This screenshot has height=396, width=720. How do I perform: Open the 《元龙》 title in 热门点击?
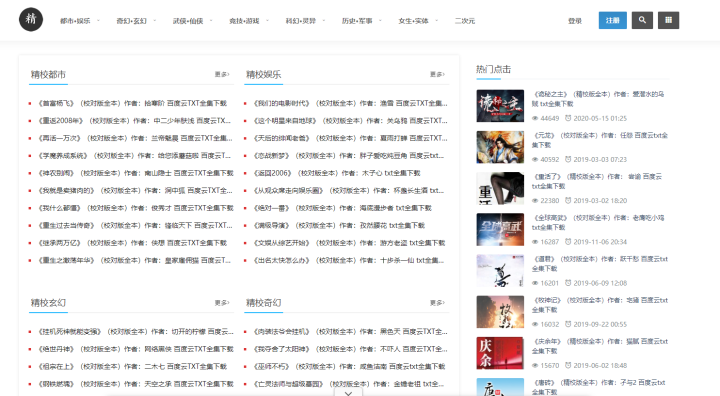click(x=600, y=140)
